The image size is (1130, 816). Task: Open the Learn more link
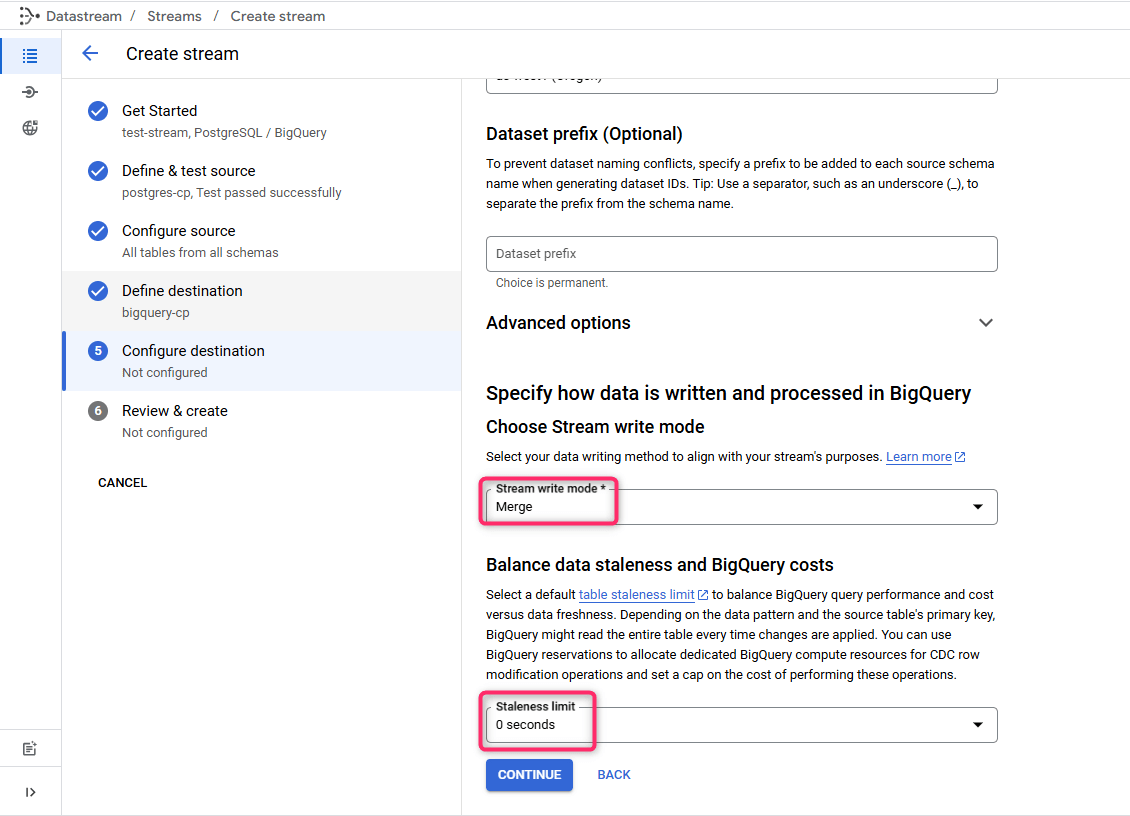tap(919, 457)
